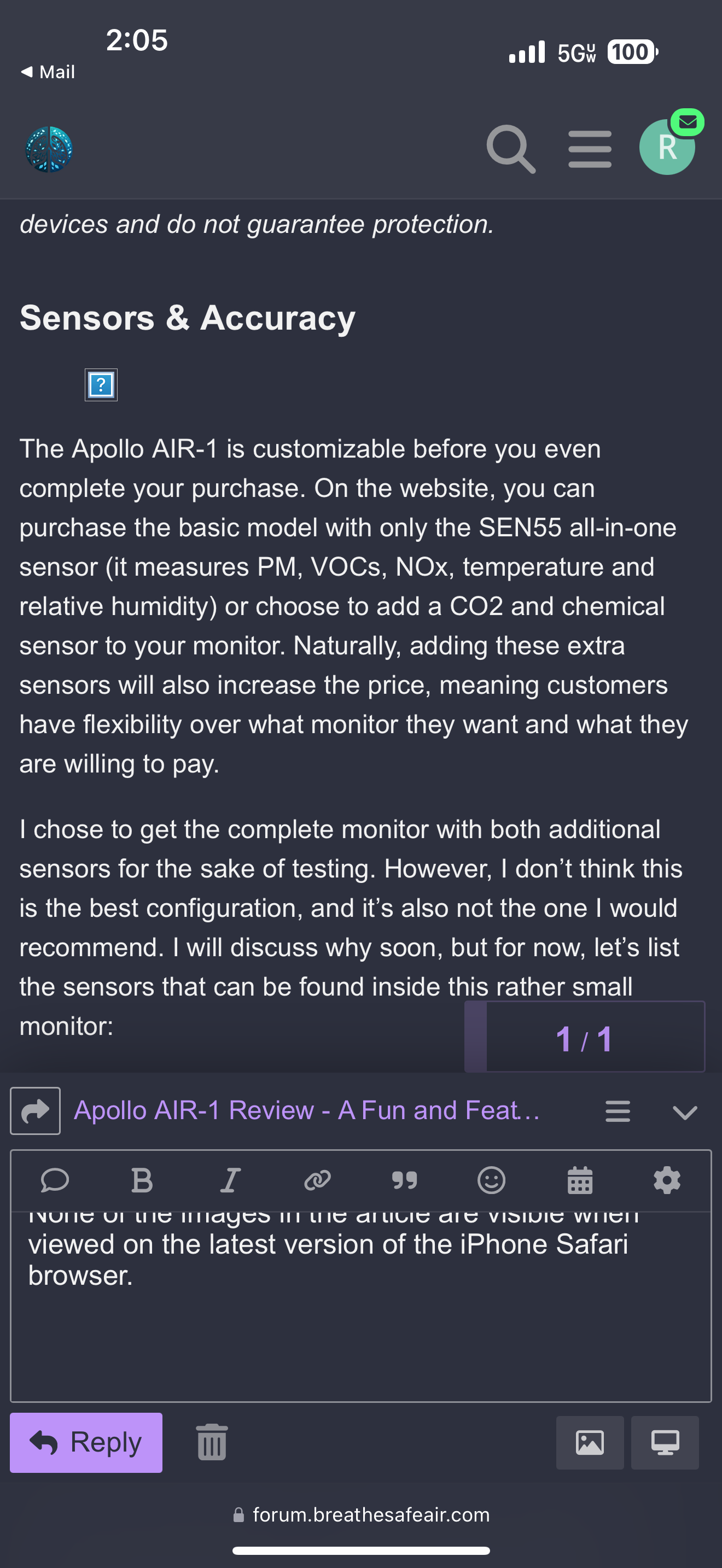Tap the broken image placeholder
Screen dimensions: 722x1568
[101, 385]
